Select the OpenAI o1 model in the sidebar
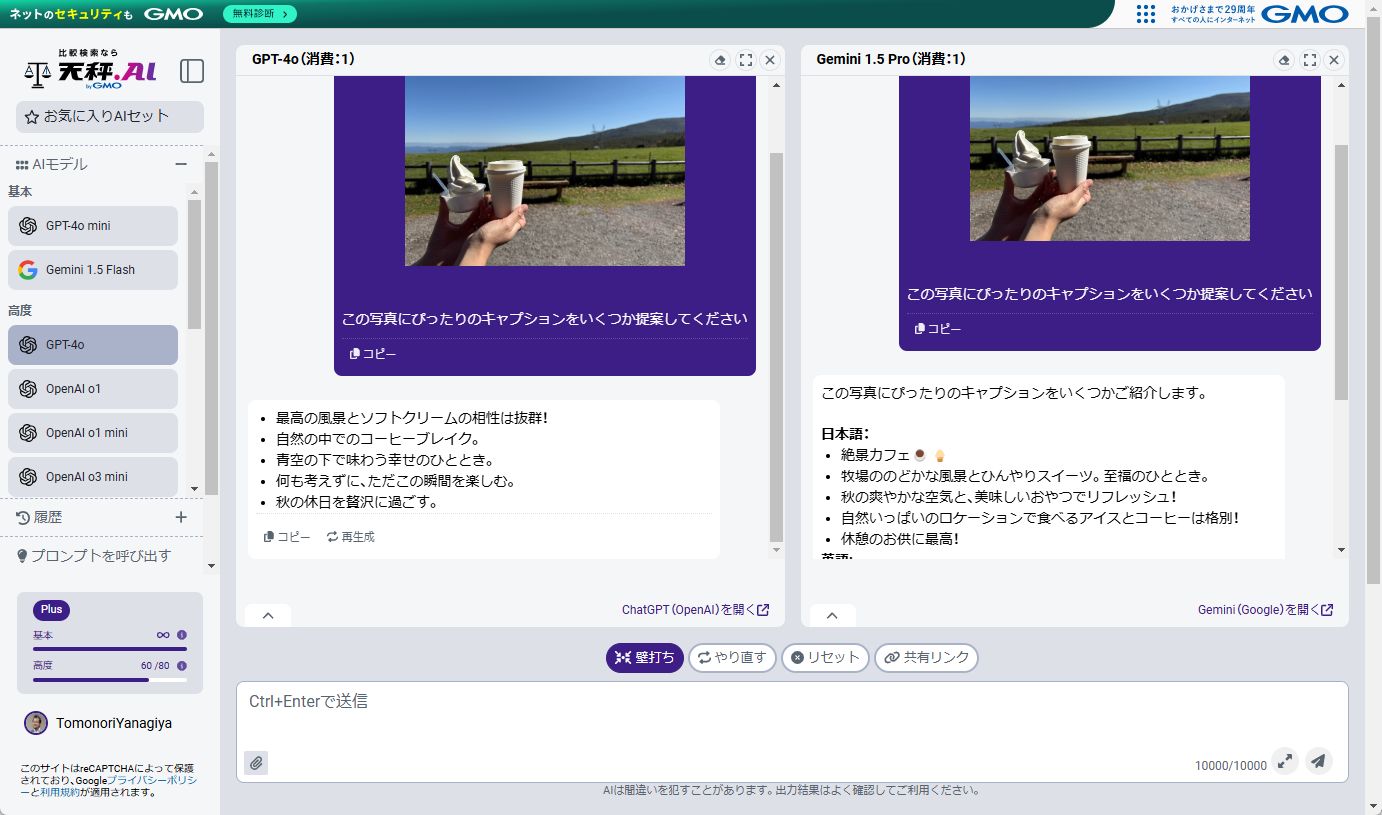 click(x=92, y=388)
